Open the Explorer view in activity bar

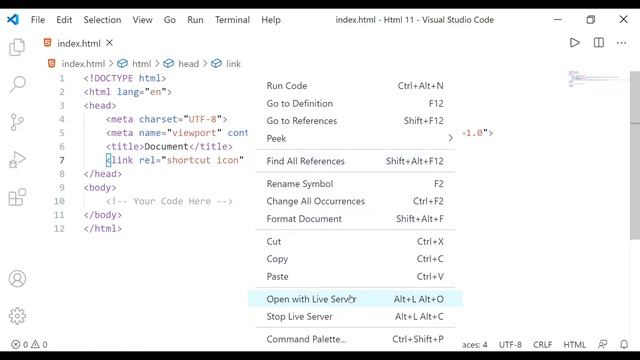click(x=17, y=47)
